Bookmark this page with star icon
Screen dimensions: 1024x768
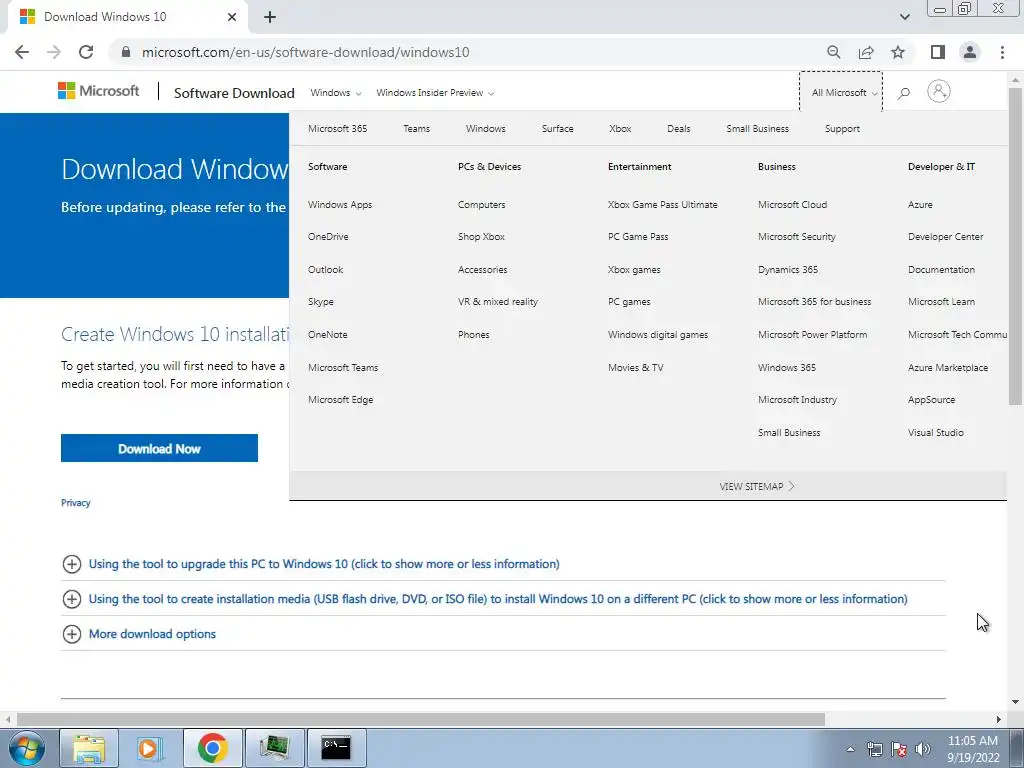tap(898, 52)
